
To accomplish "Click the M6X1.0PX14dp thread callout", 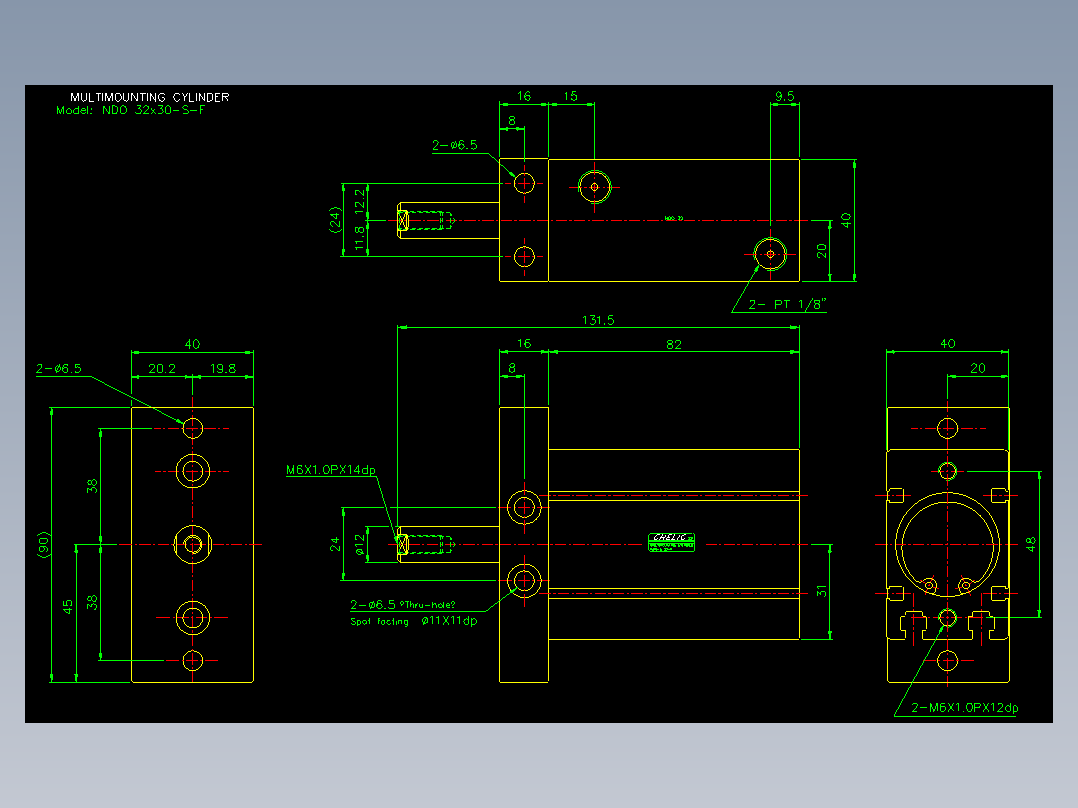I will [x=331, y=470].
